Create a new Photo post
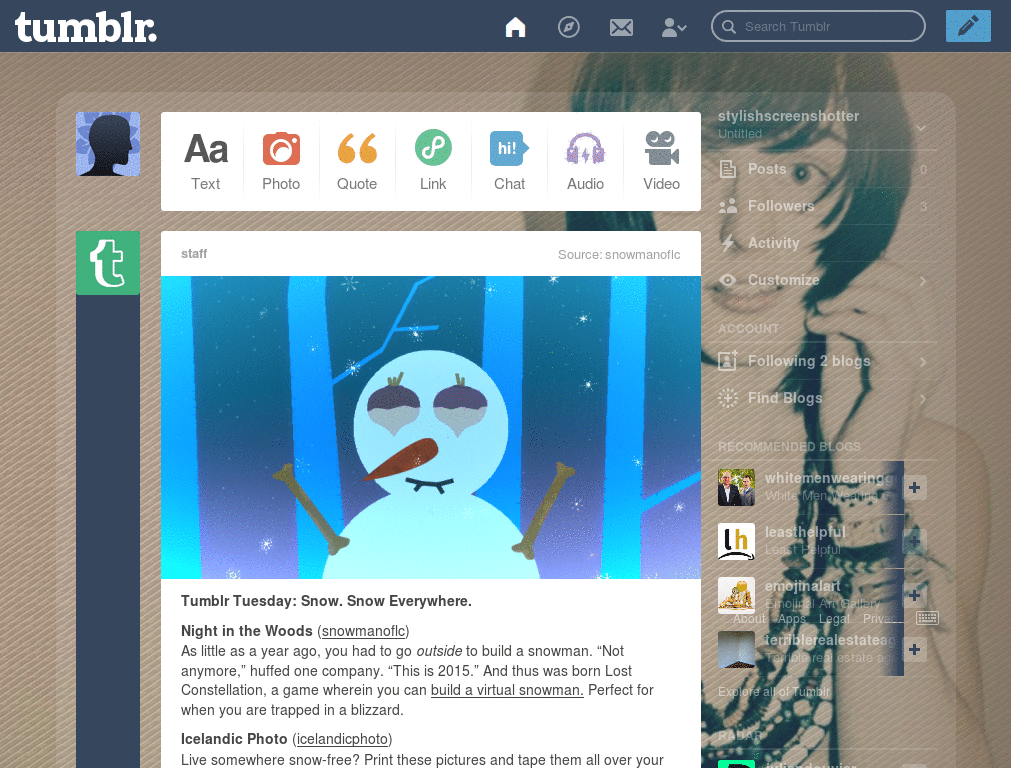This screenshot has height=768, width=1024. [281, 161]
